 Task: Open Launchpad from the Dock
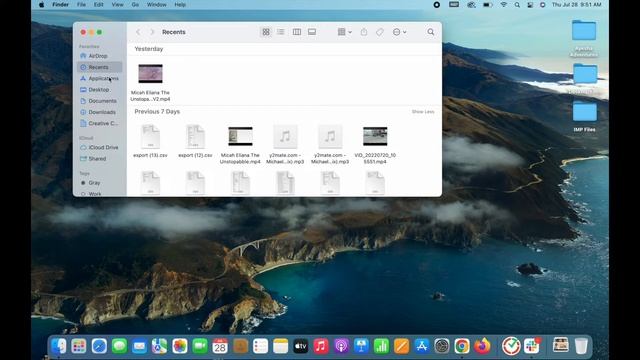tap(79, 346)
